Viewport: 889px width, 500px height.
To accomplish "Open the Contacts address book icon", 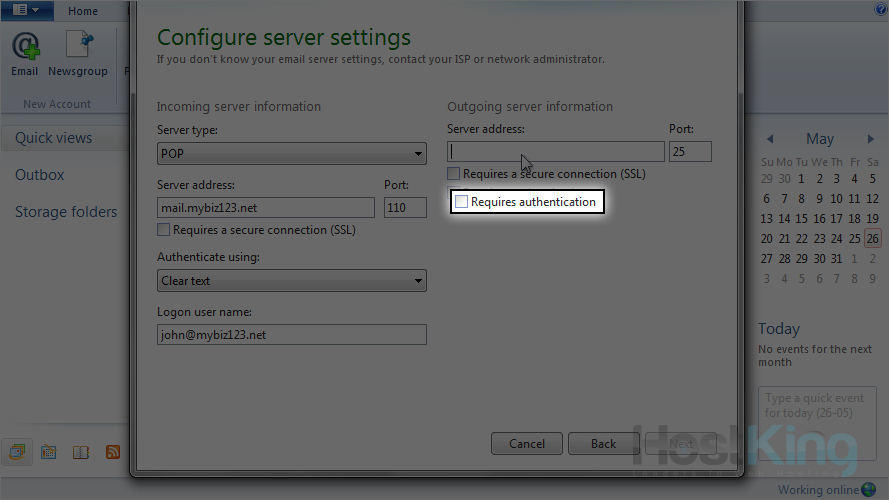I will (x=81, y=452).
